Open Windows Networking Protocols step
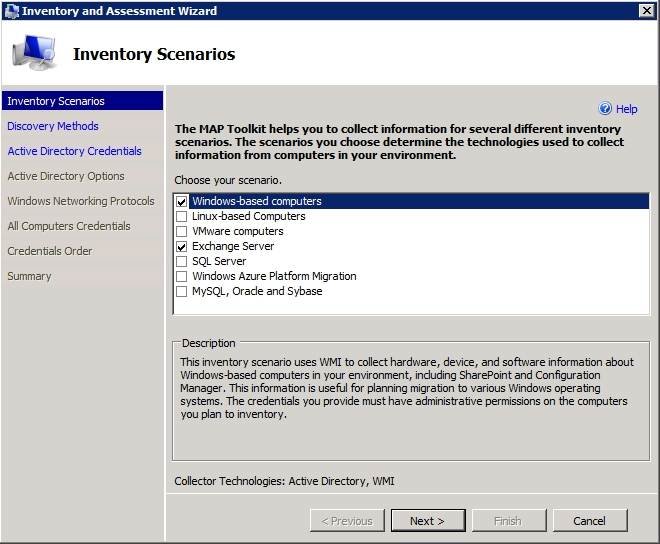This screenshot has height=544, width=660. [x=81, y=201]
